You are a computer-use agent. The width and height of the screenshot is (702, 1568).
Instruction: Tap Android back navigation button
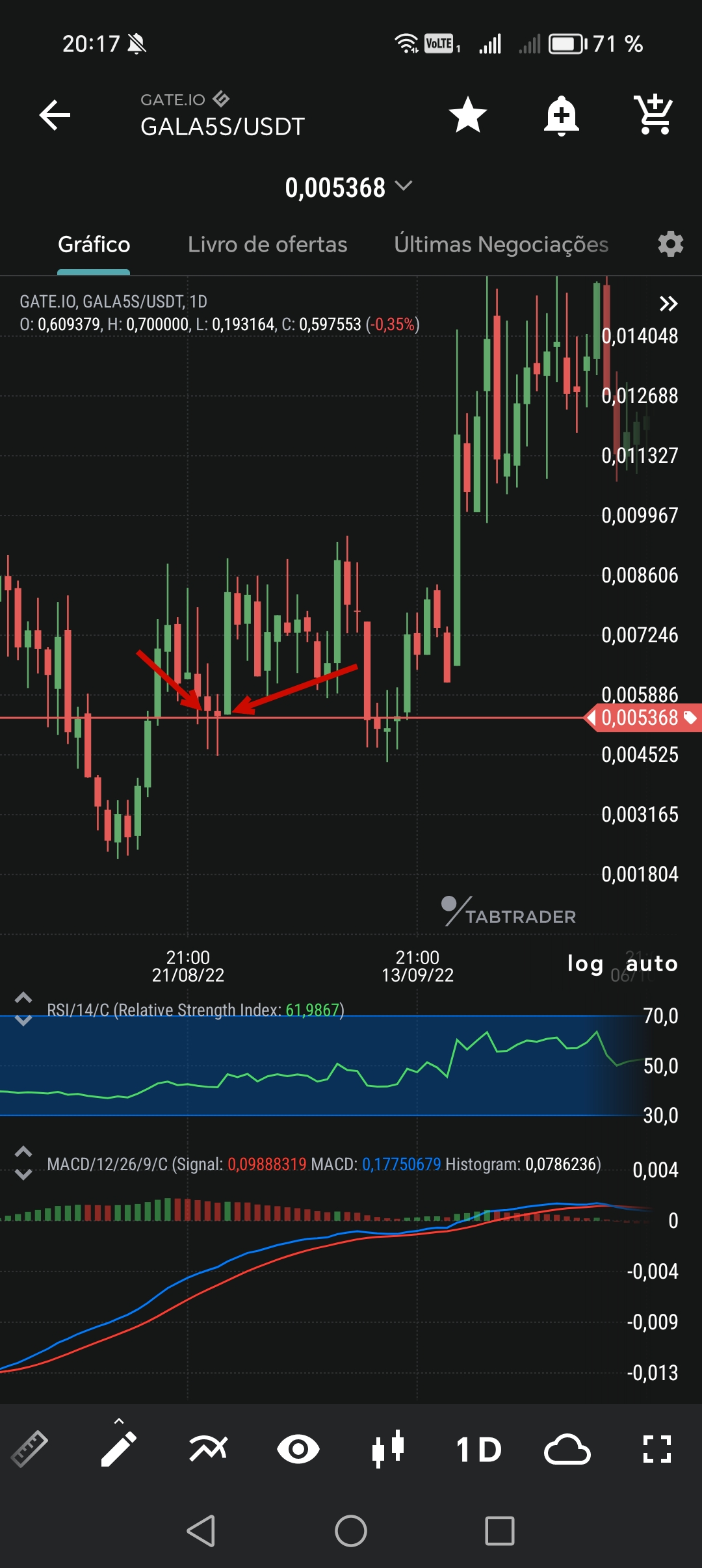[x=201, y=1531]
